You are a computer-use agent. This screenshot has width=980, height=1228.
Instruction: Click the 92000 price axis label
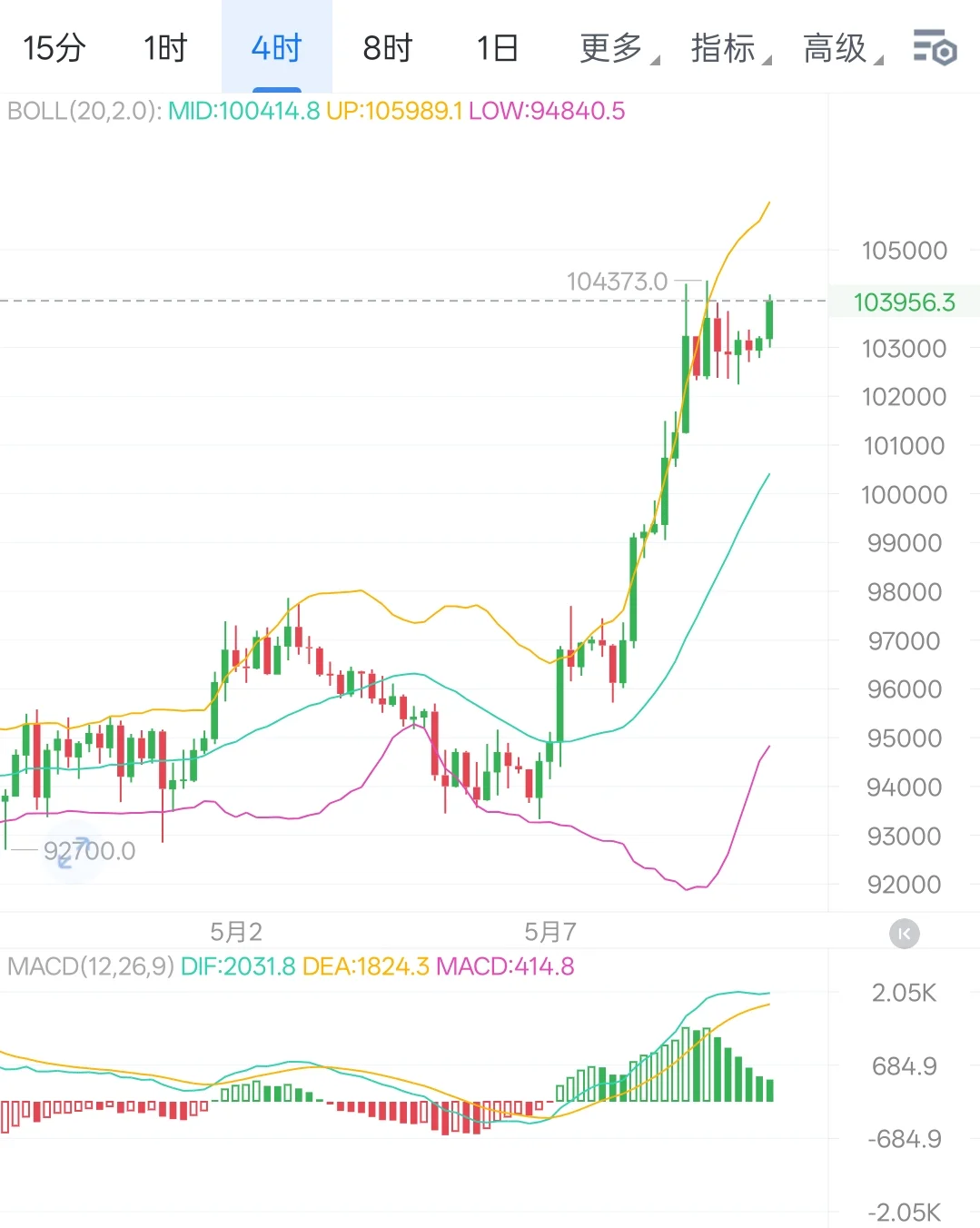tap(904, 885)
